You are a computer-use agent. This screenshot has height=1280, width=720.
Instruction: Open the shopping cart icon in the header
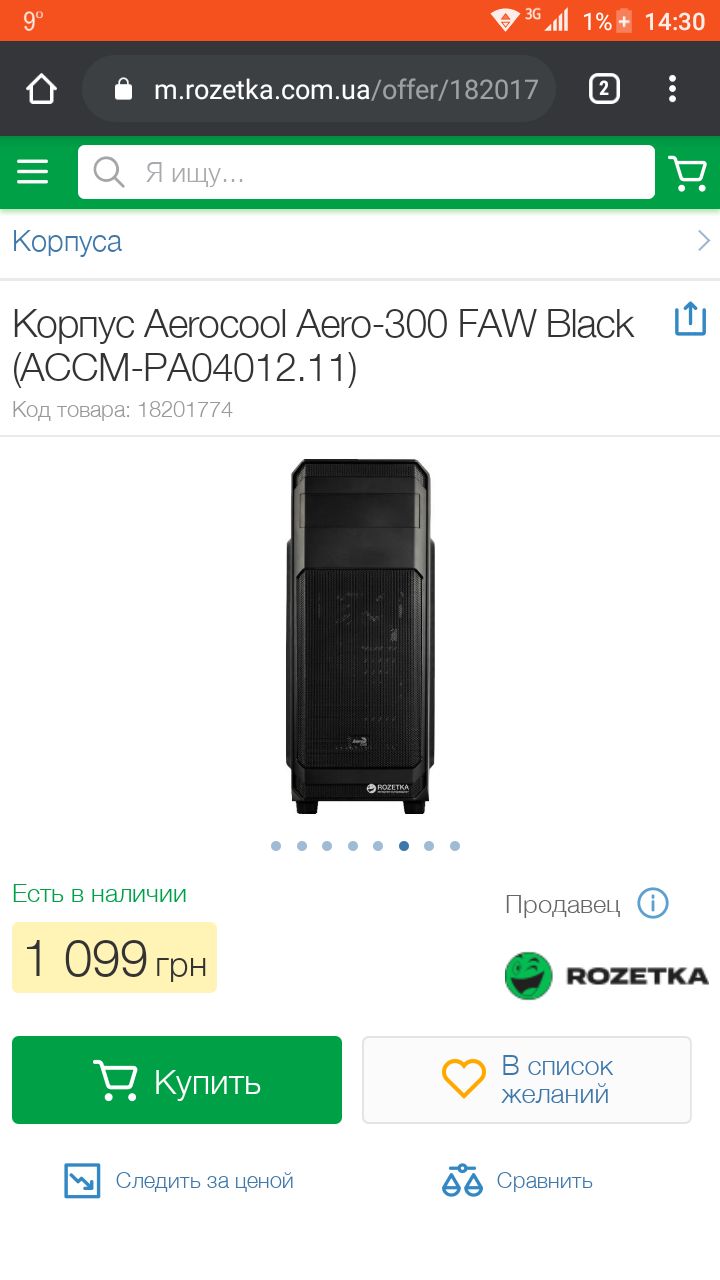[687, 173]
